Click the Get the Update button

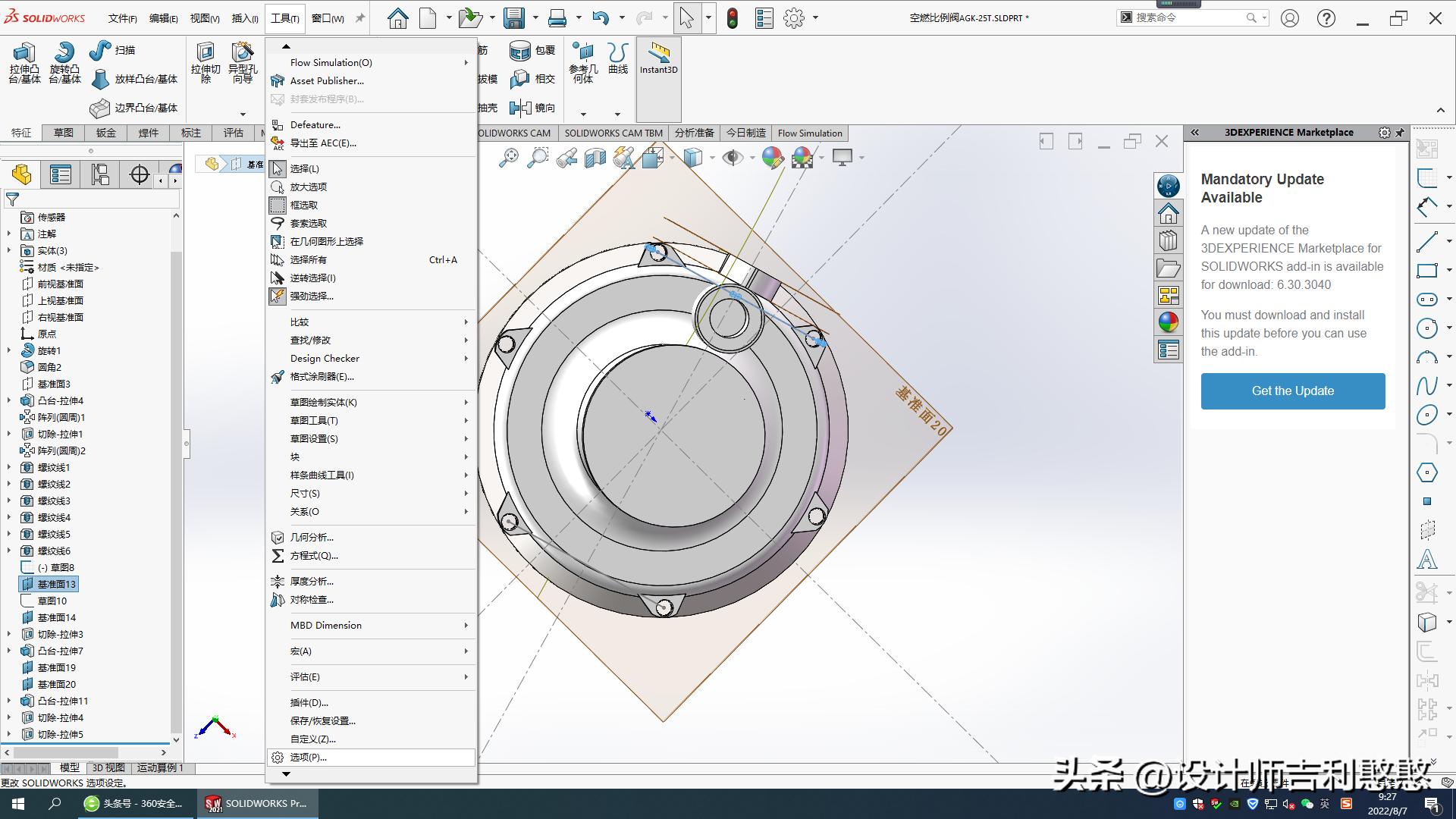pyautogui.click(x=1292, y=391)
